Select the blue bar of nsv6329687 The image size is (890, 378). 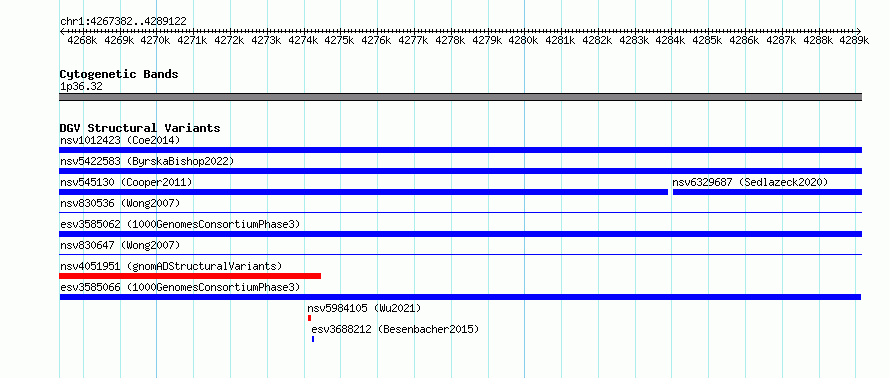[x=767, y=192]
